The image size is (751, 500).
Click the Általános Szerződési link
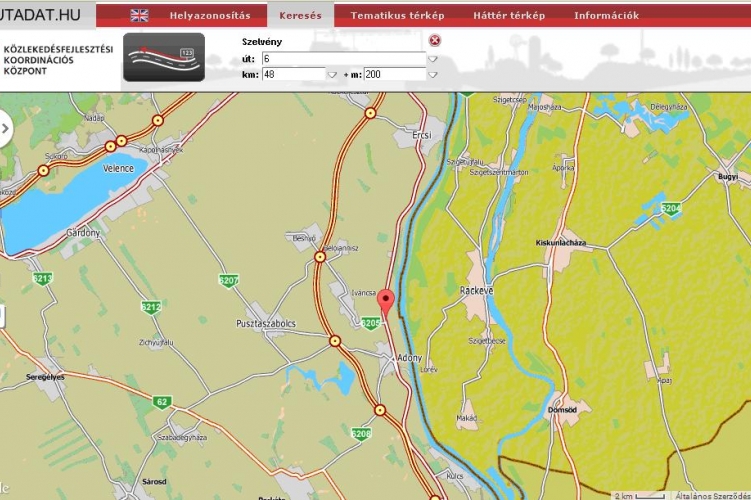pos(710,494)
